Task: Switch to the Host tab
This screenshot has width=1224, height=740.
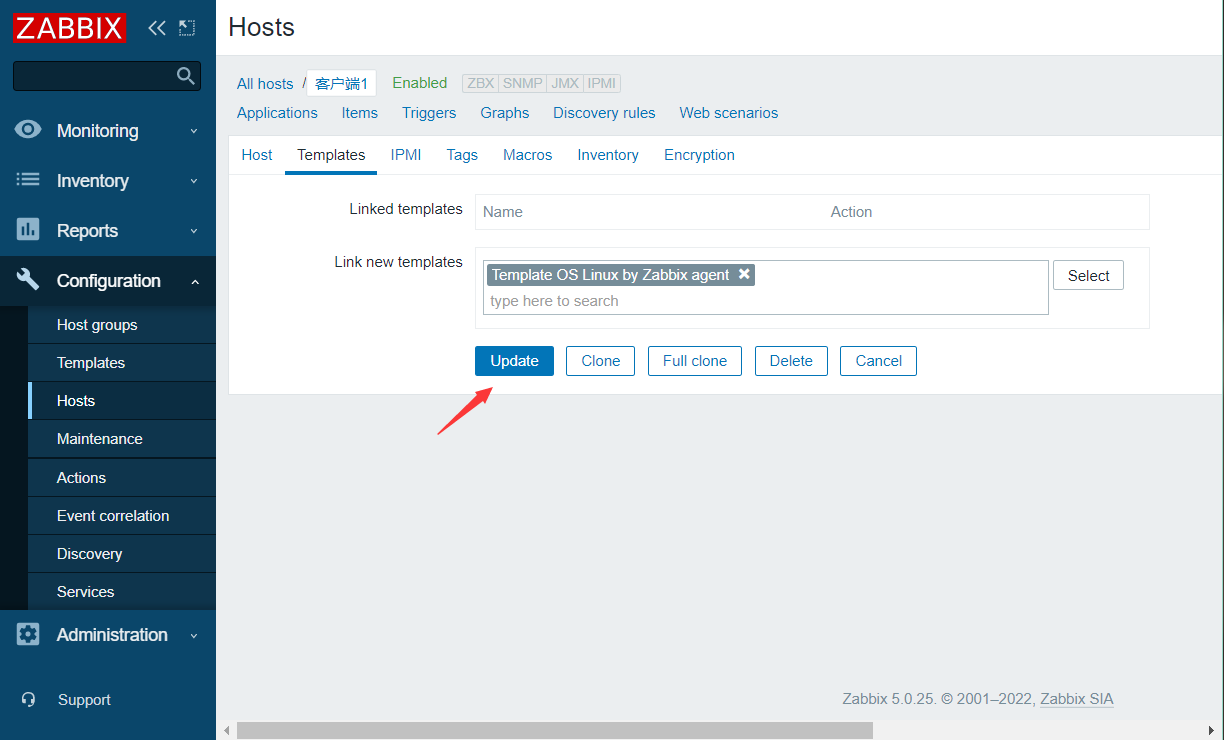Action: click(257, 155)
